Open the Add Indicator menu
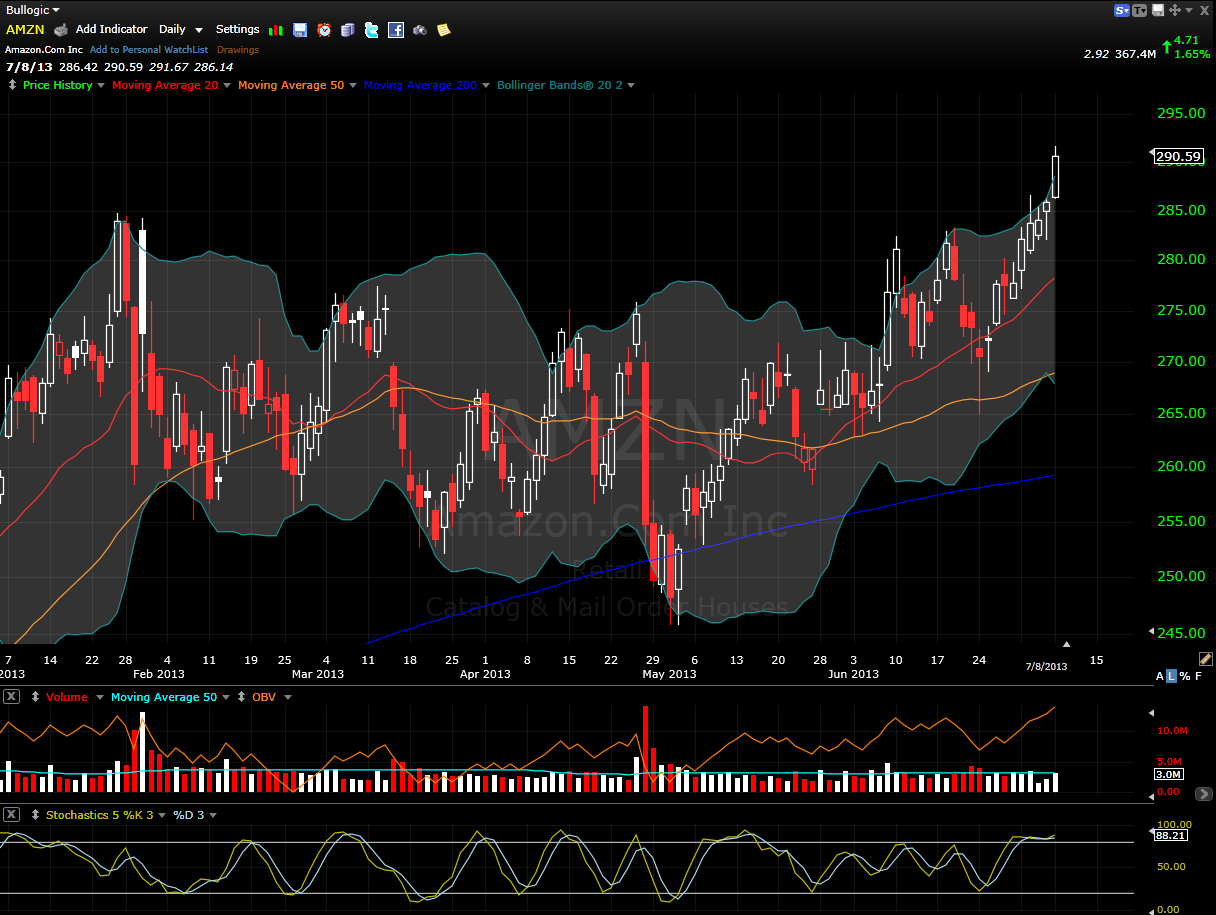This screenshot has height=915, width=1216. 111,30
